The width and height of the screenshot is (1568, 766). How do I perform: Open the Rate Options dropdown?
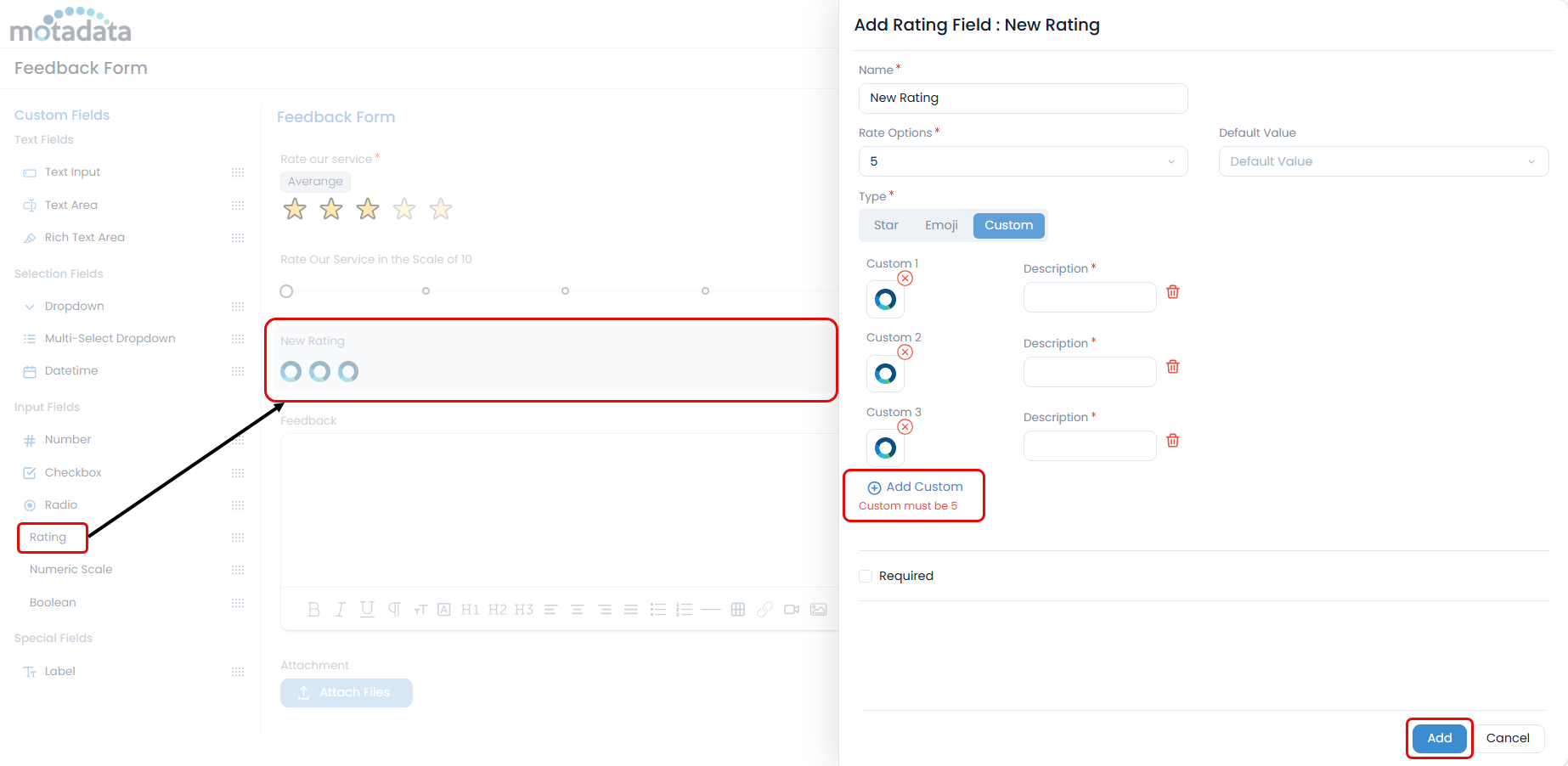[x=1023, y=161]
